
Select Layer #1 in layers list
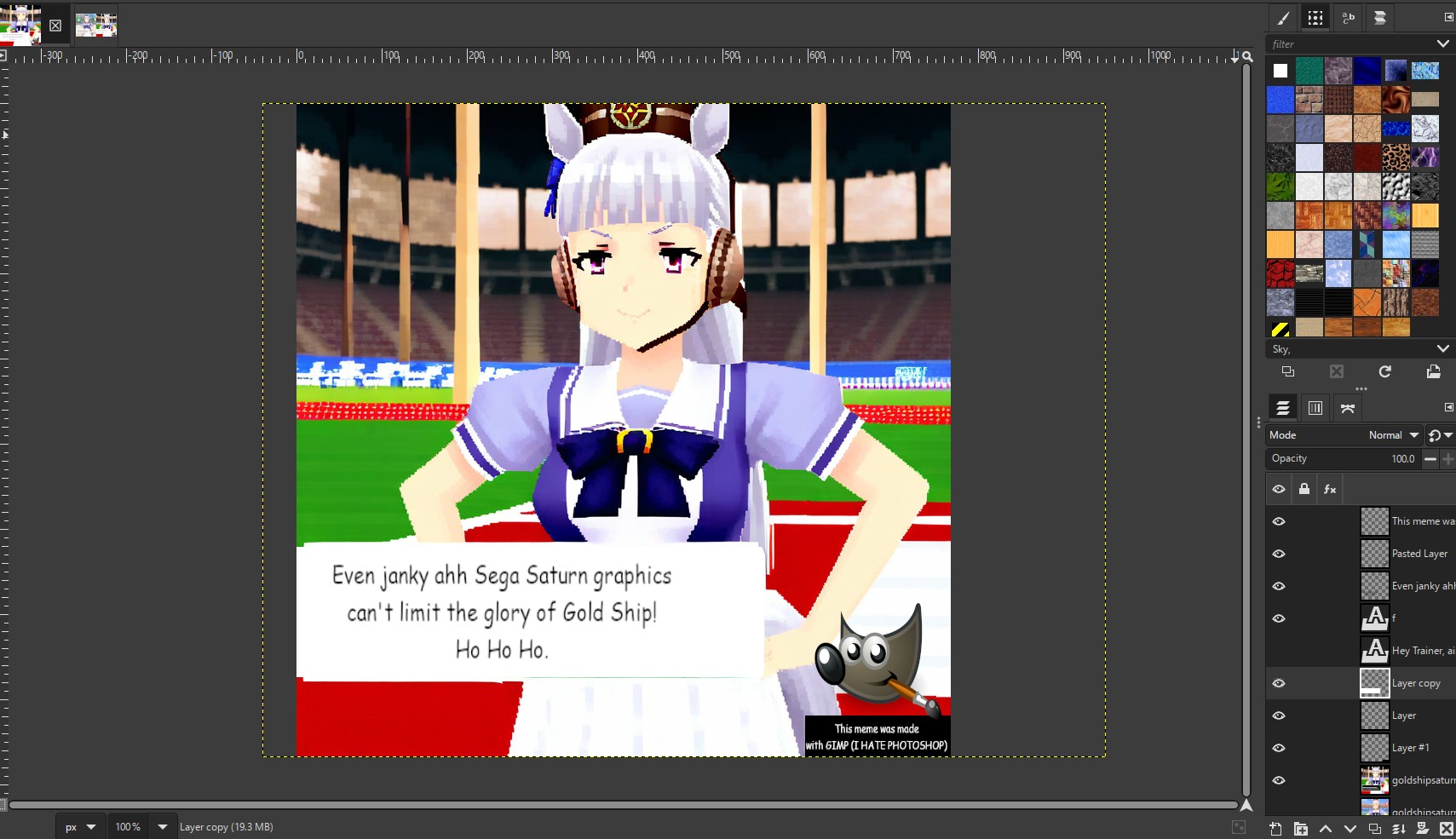point(1361,748)
